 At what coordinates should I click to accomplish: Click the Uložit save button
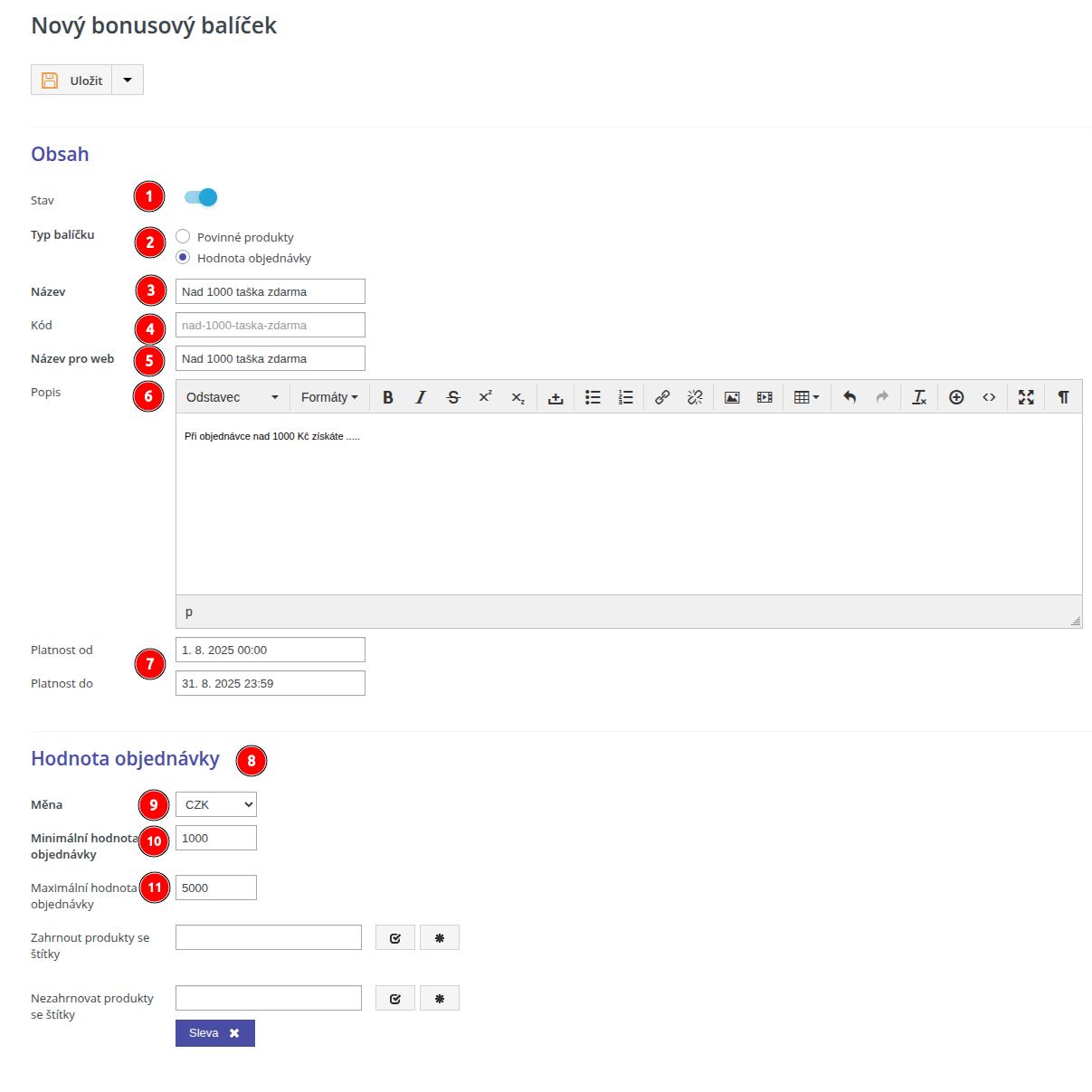[72, 81]
